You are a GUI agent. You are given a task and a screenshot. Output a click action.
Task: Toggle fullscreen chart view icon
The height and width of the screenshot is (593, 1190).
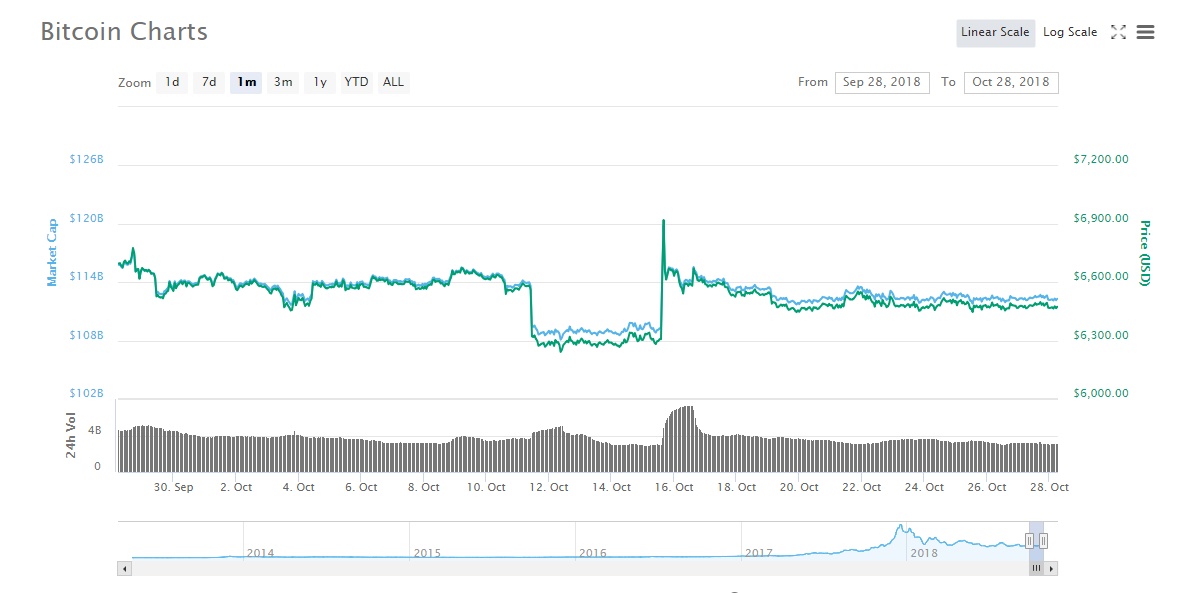coord(1118,32)
